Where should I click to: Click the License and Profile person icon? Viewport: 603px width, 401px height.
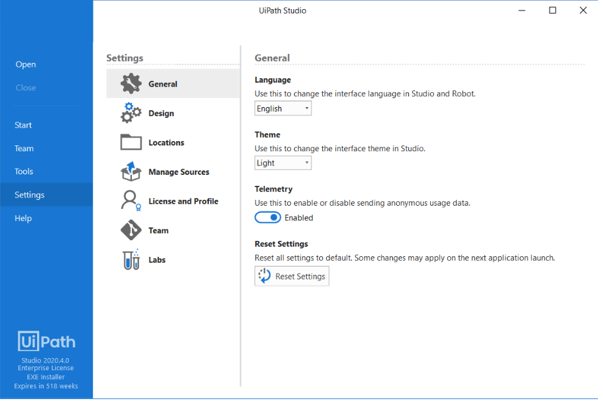pyautogui.click(x=131, y=201)
